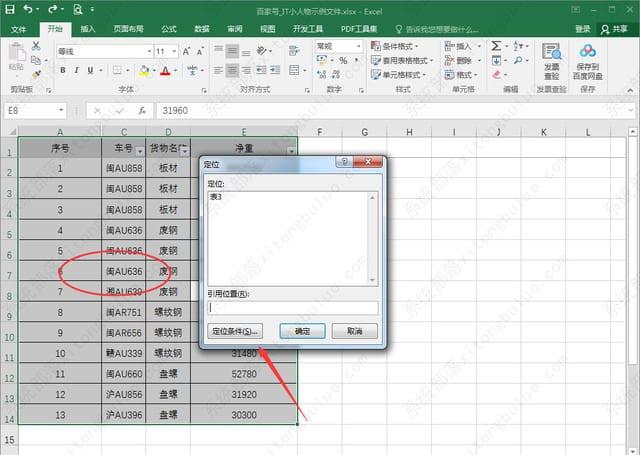This screenshot has height=455, width=640.
Task: Click the Insert Function fx icon
Action: coord(142,111)
